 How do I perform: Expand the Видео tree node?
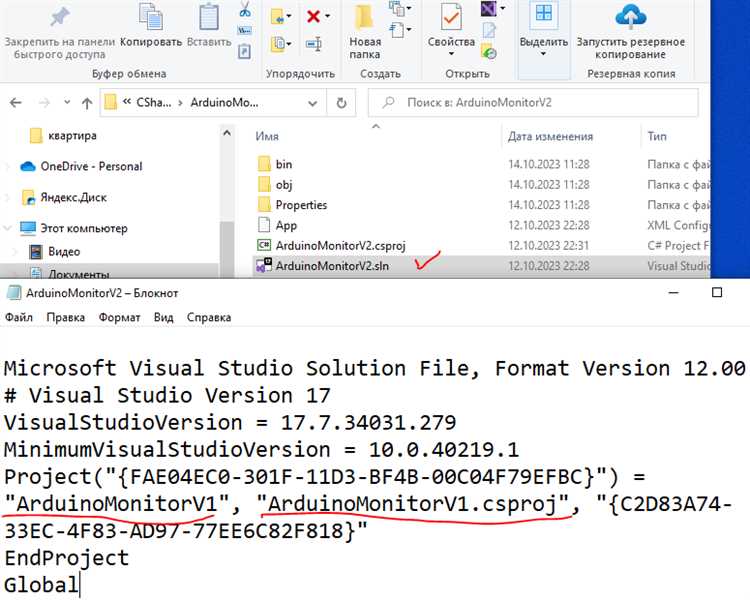coord(14,251)
